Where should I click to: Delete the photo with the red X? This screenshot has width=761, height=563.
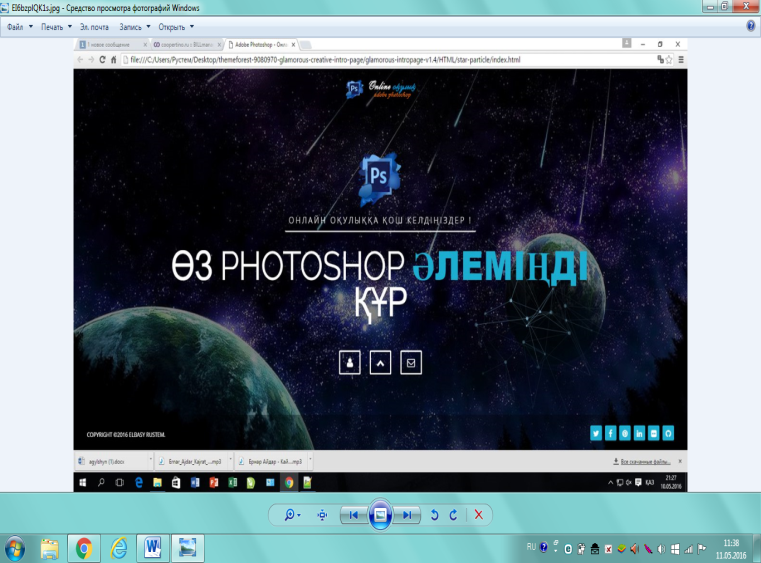[479, 515]
